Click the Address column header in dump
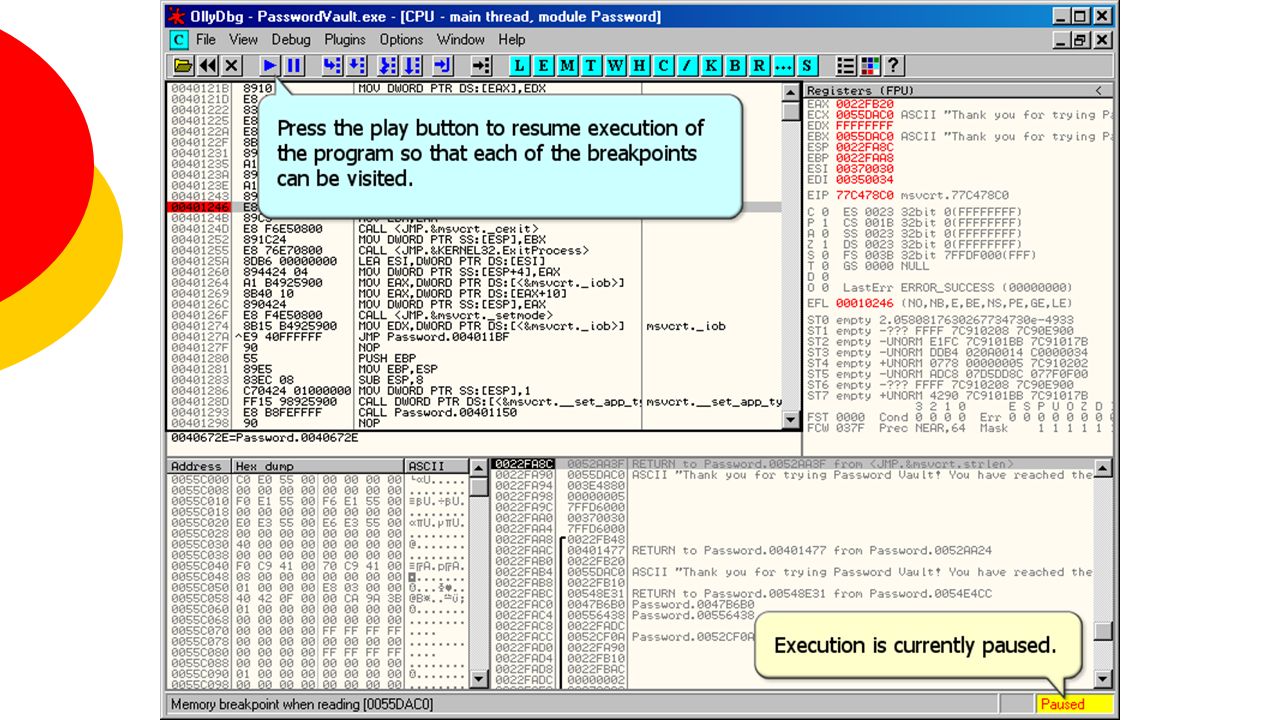This screenshot has height=720, width=1280. click(198, 466)
